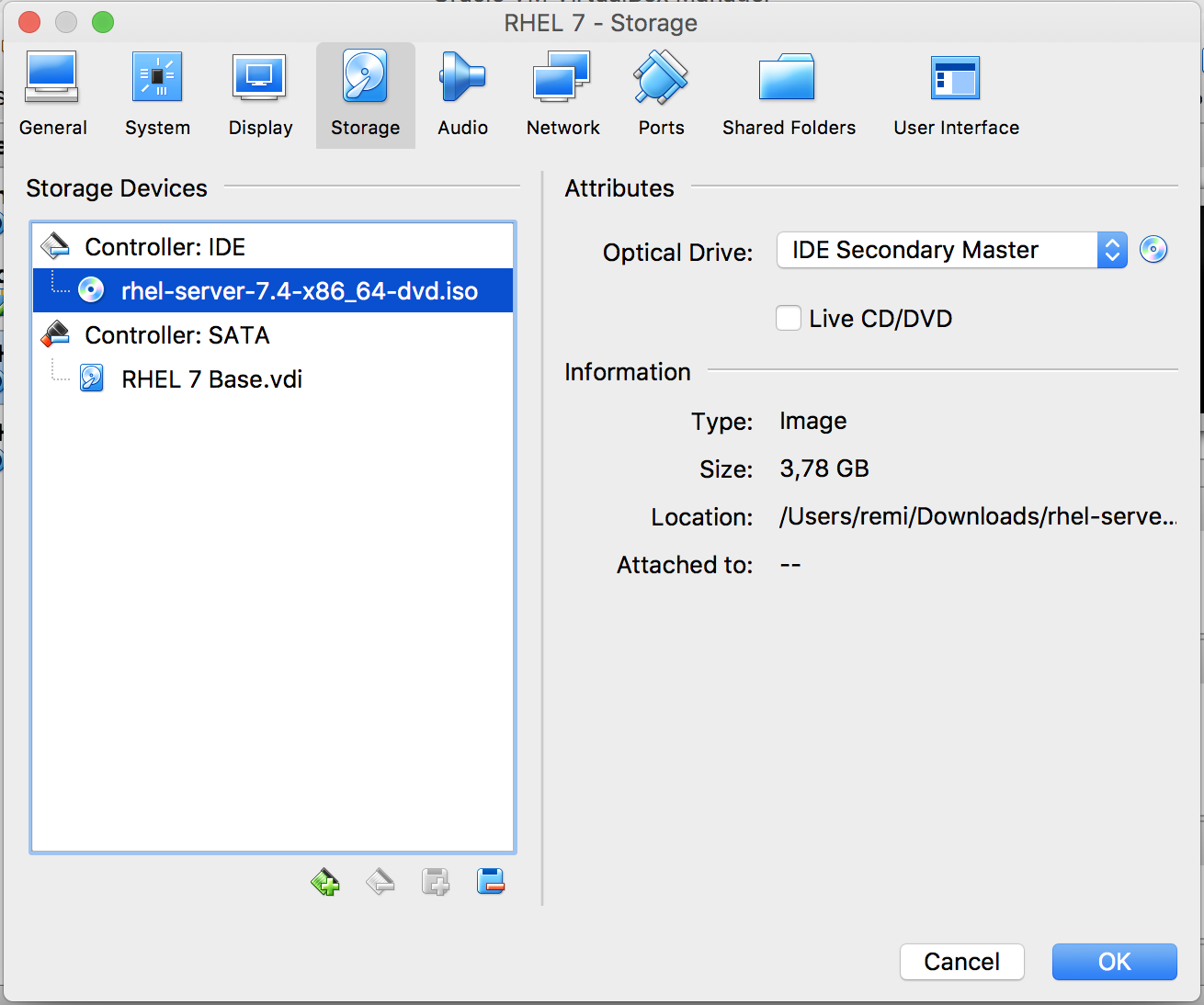Open the Display settings monitor icon
Viewport: 1204px width, 1005px height.
(x=260, y=78)
